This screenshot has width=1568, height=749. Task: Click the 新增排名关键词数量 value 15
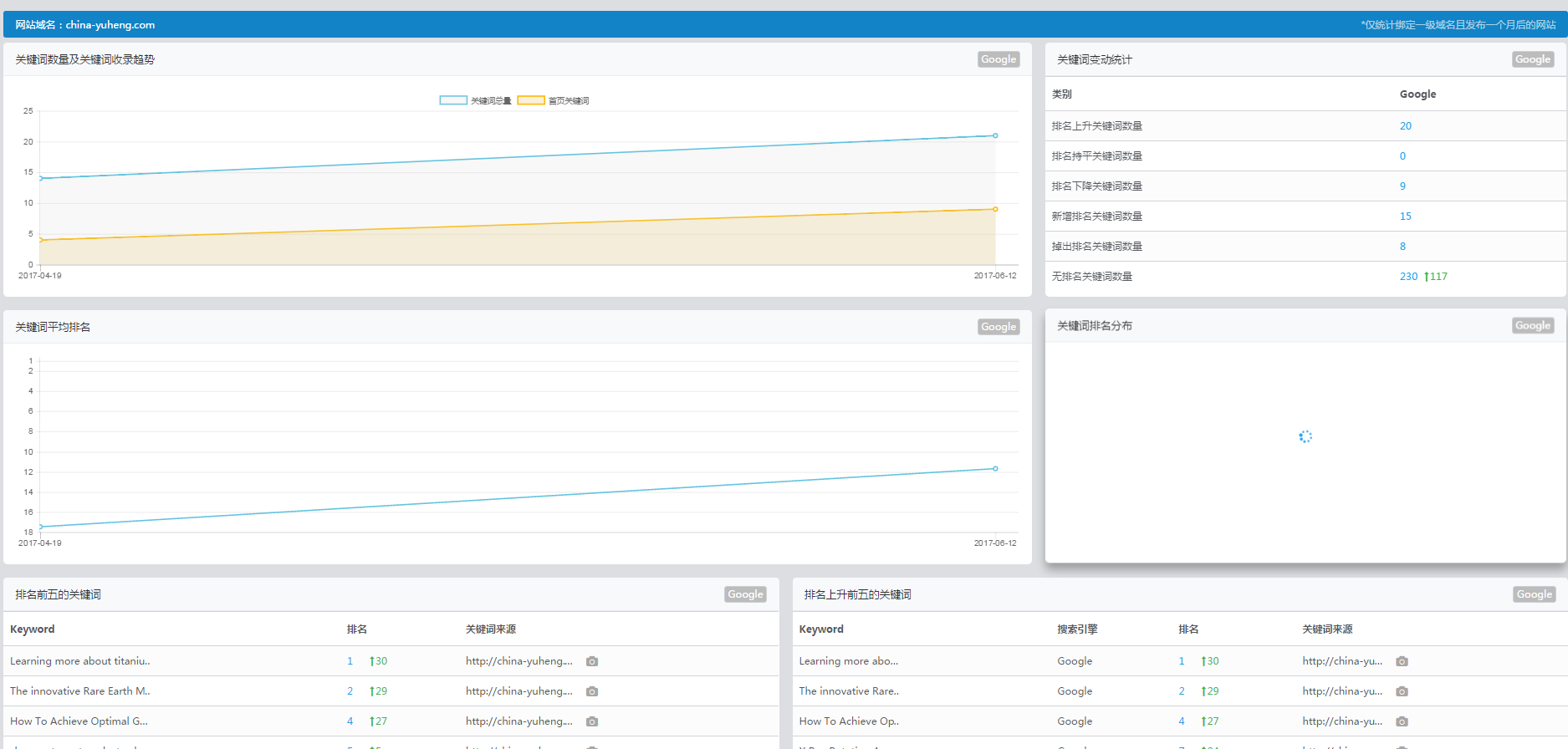coord(1405,217)
